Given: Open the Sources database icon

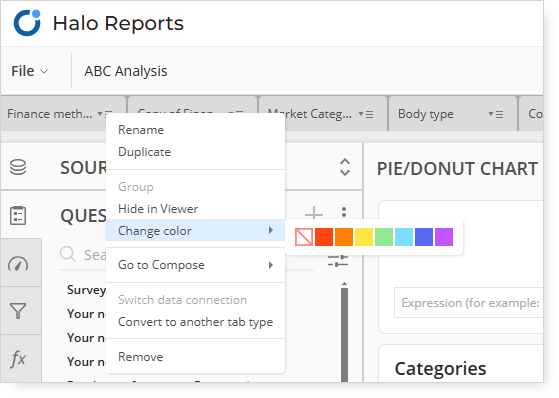Looking at the screenshot, I should pyautogui.click(x=18, y=167).
